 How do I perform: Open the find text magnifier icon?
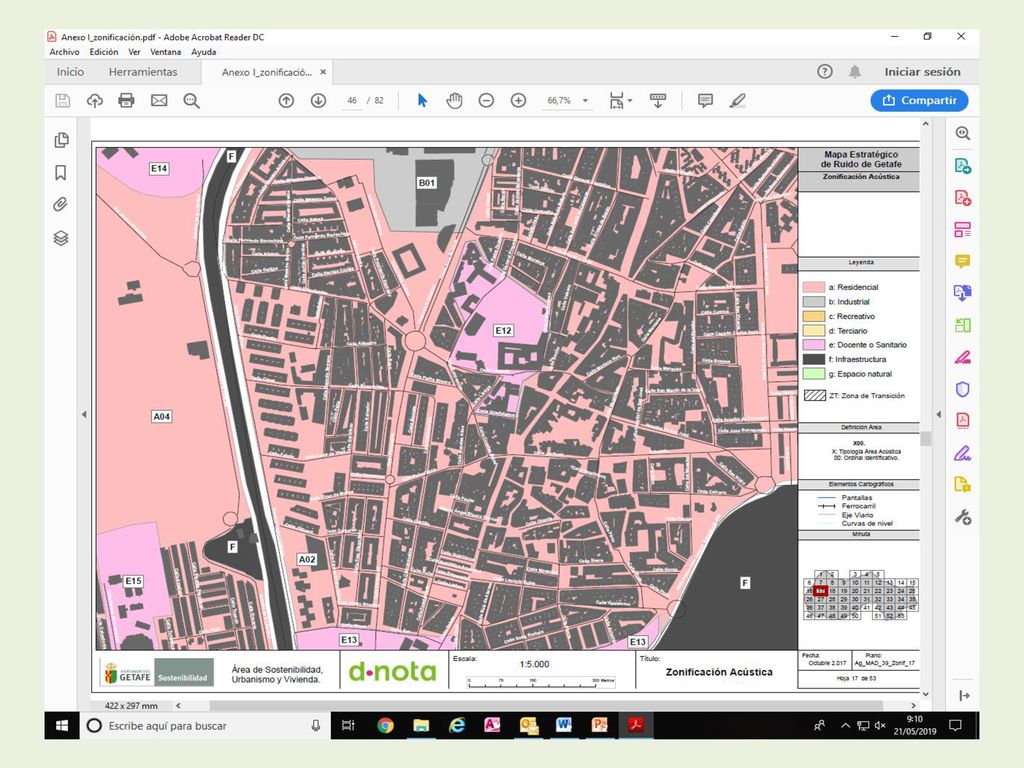click(191, 101)
